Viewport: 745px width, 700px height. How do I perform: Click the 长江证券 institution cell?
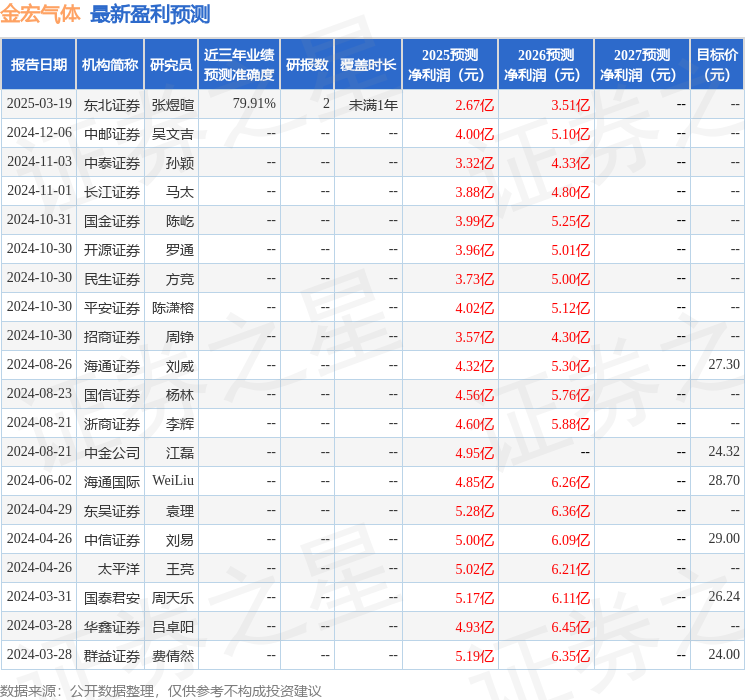point(112,192)
